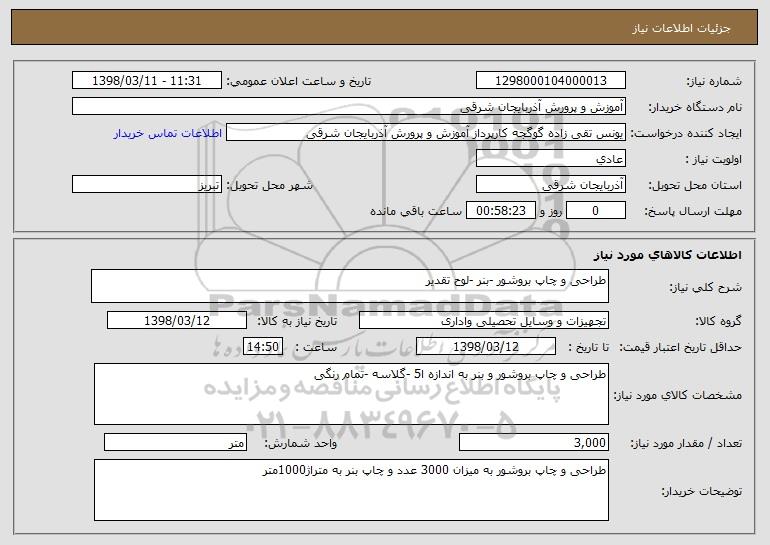Click the واحد شمارش field showing متر
Image resolution: width=770 pixels, height=545 pixels.
click(x=175, y=442)
